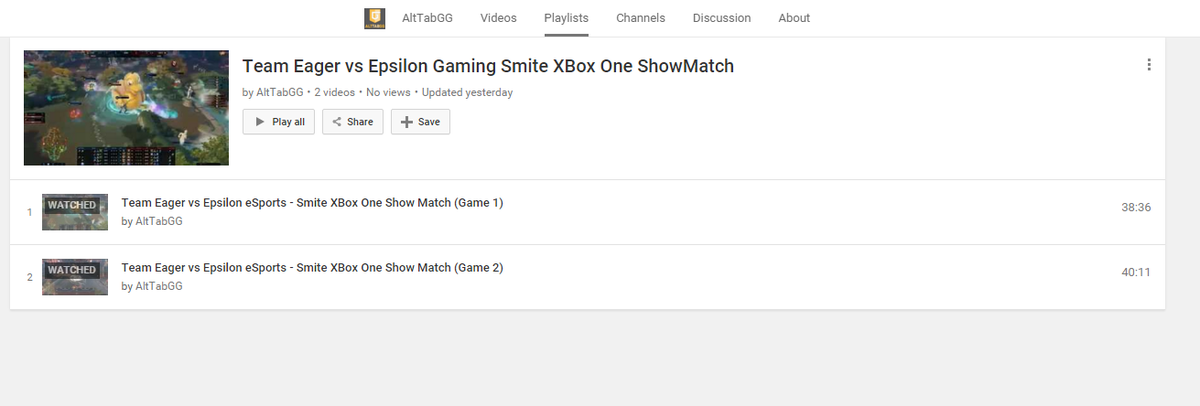The image size is (1200, 406).
Task: Save the playlist with the Save button
Action: 420,122
